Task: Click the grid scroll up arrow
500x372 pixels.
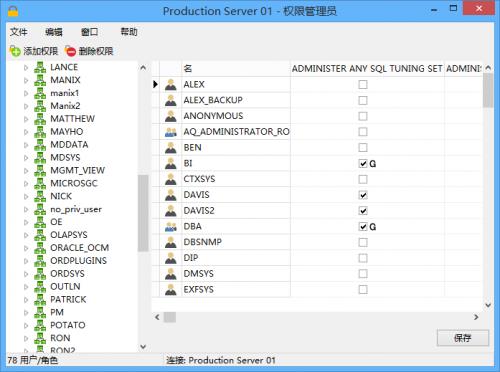Action: 488,68
